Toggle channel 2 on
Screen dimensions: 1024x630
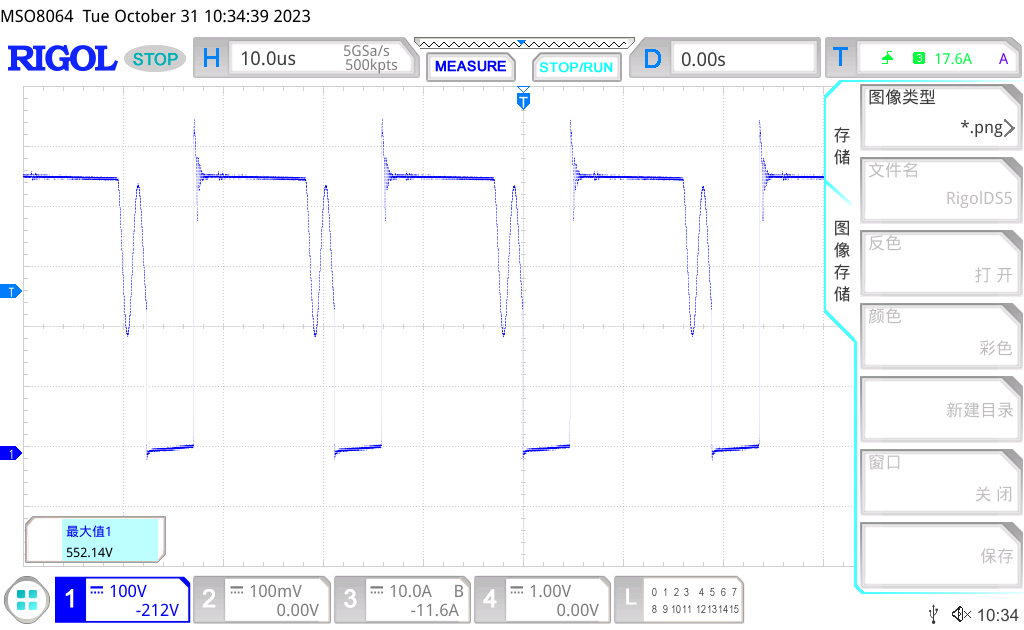coord(260,600)
